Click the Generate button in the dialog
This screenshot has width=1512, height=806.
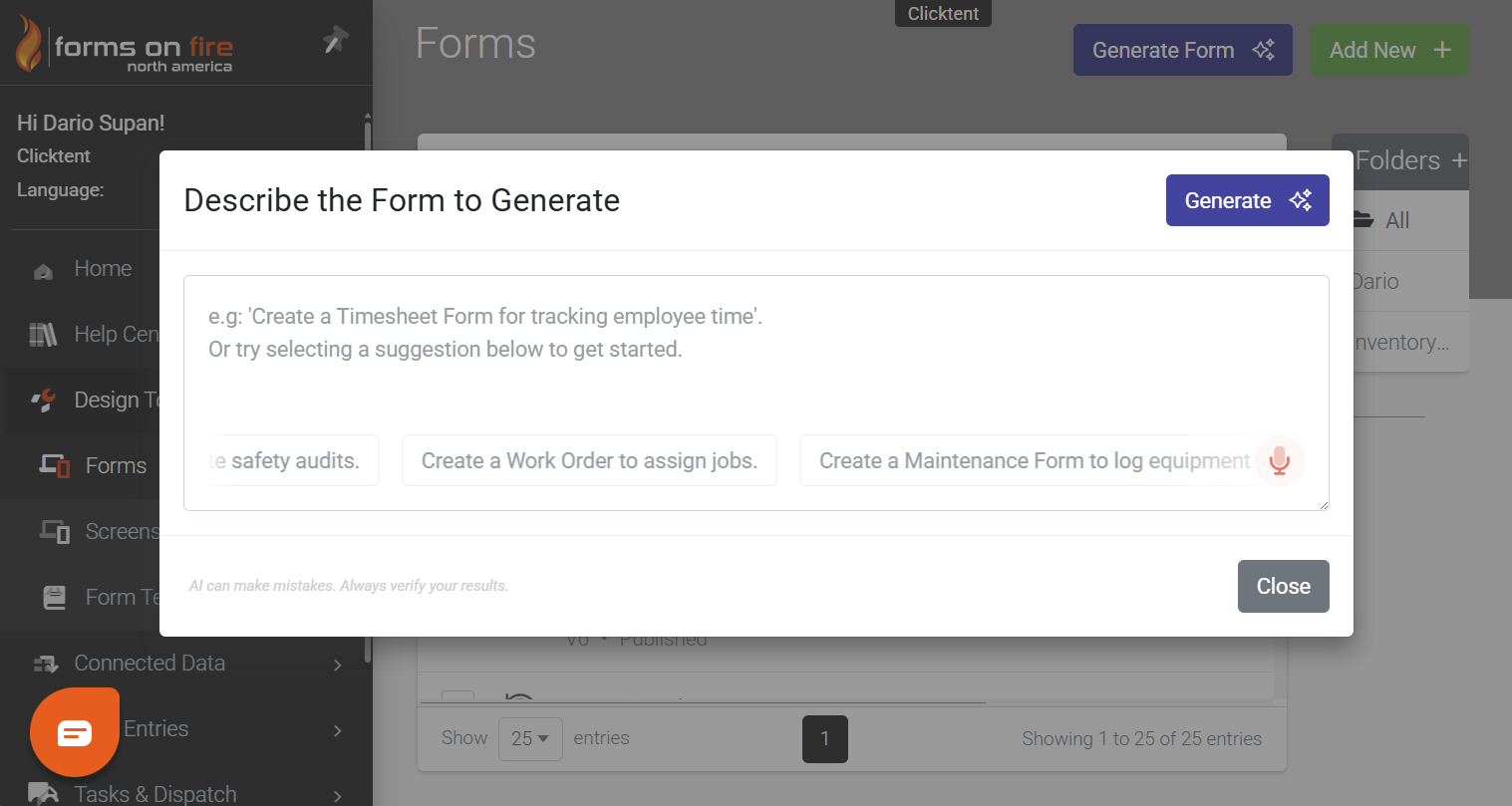pyautogui.click(x=1247, y=200)
